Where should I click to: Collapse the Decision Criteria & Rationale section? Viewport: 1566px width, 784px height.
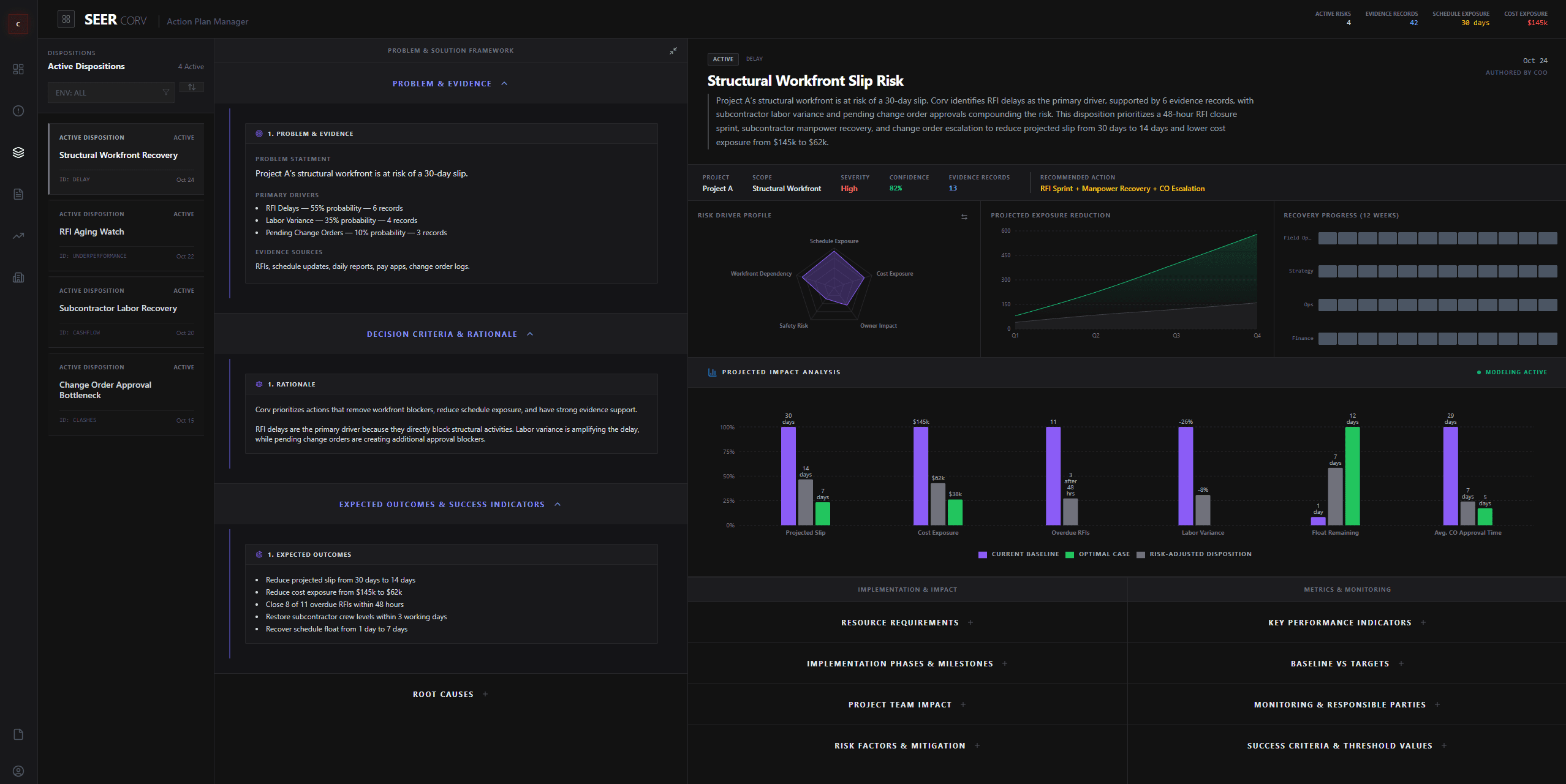click(450, 334)
